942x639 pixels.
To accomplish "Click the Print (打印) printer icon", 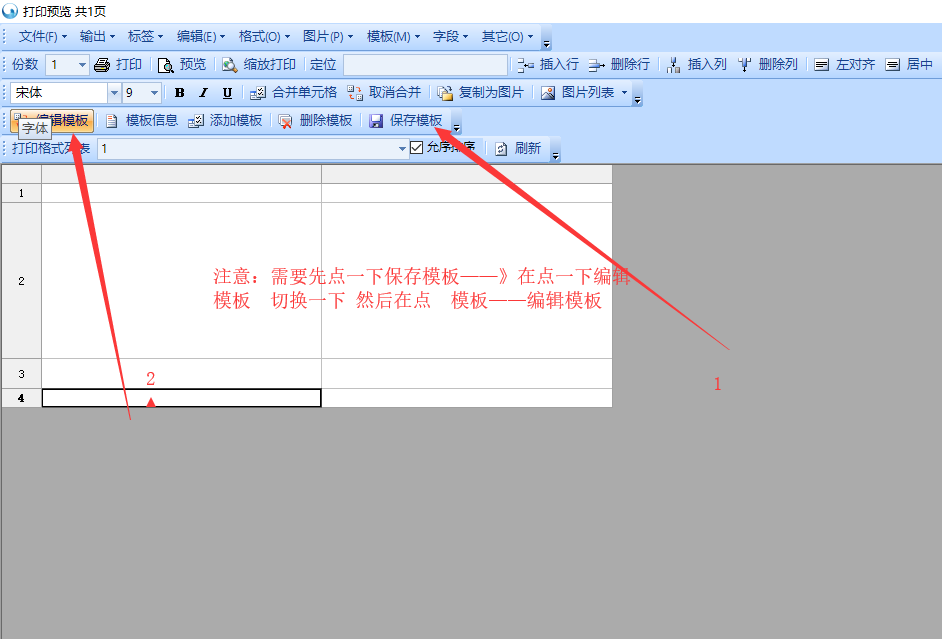I will (101, 65).
